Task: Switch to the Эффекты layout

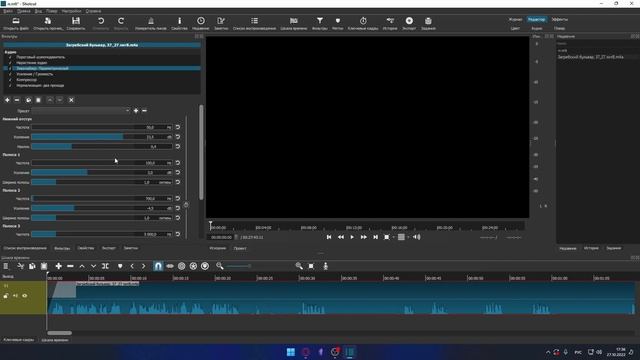Action: tap(559, 19)
